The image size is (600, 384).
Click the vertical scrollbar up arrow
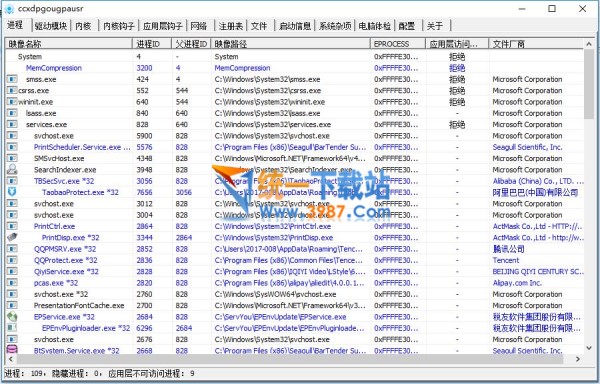589,44
